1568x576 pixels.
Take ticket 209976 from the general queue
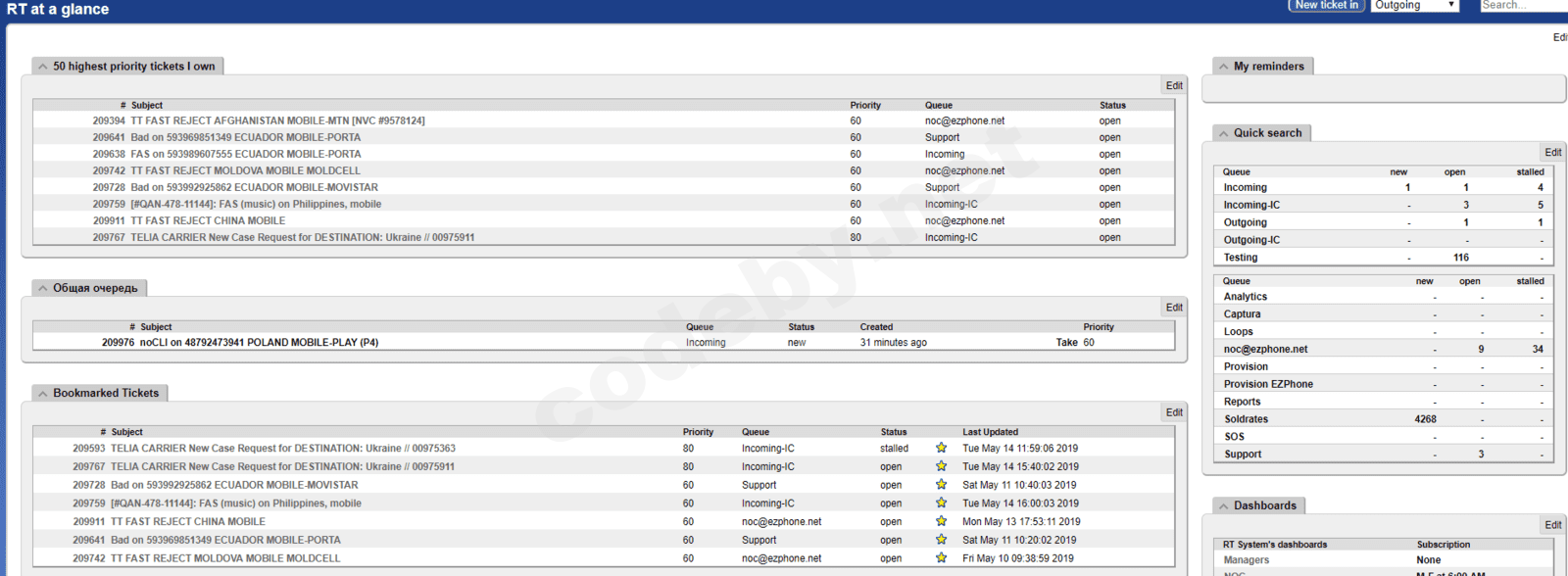pos(1066,343)
